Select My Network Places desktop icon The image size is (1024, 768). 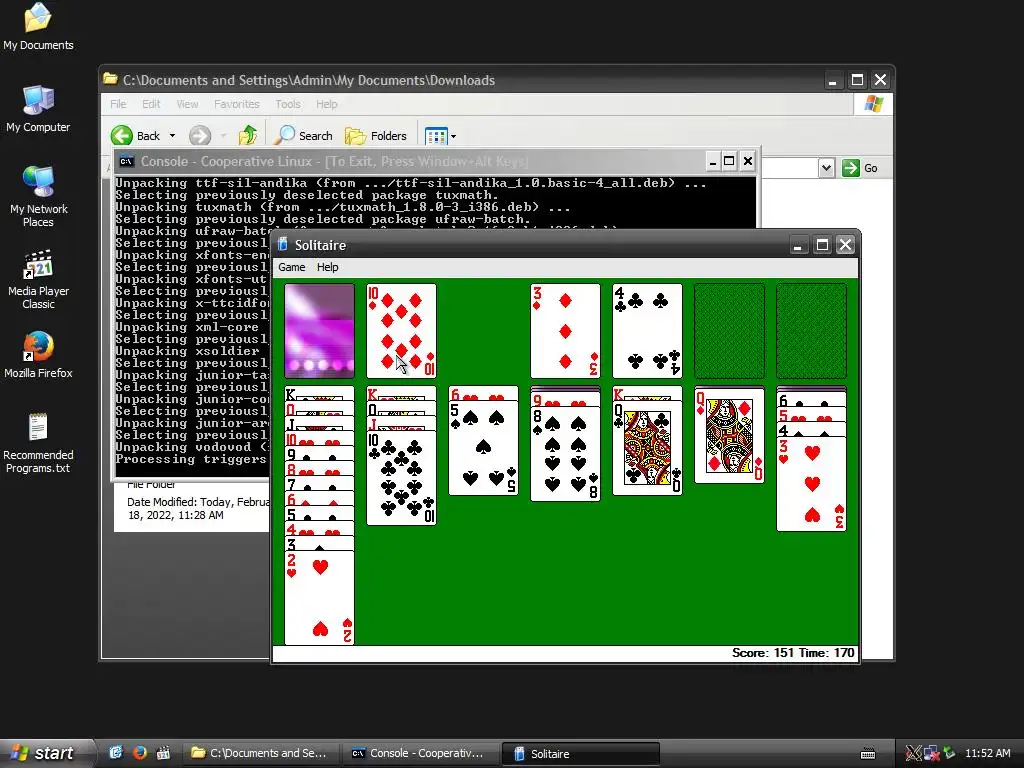(x=38, y=197)
